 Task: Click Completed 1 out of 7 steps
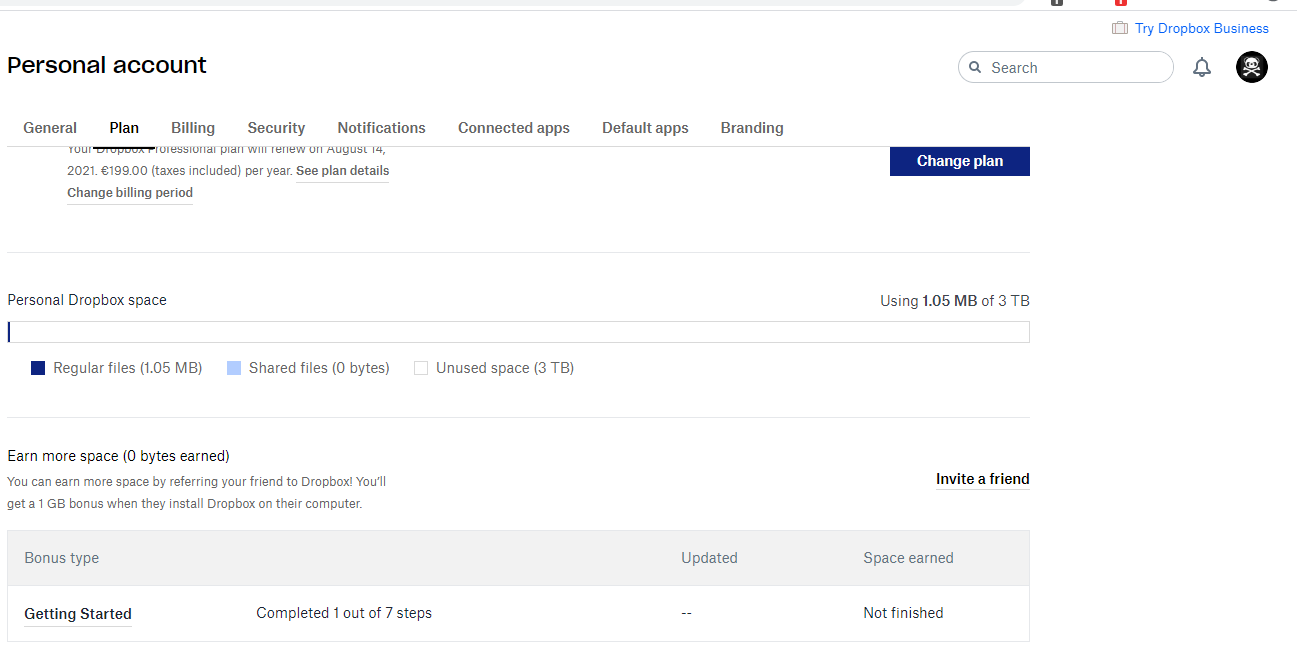pos(344,613)
